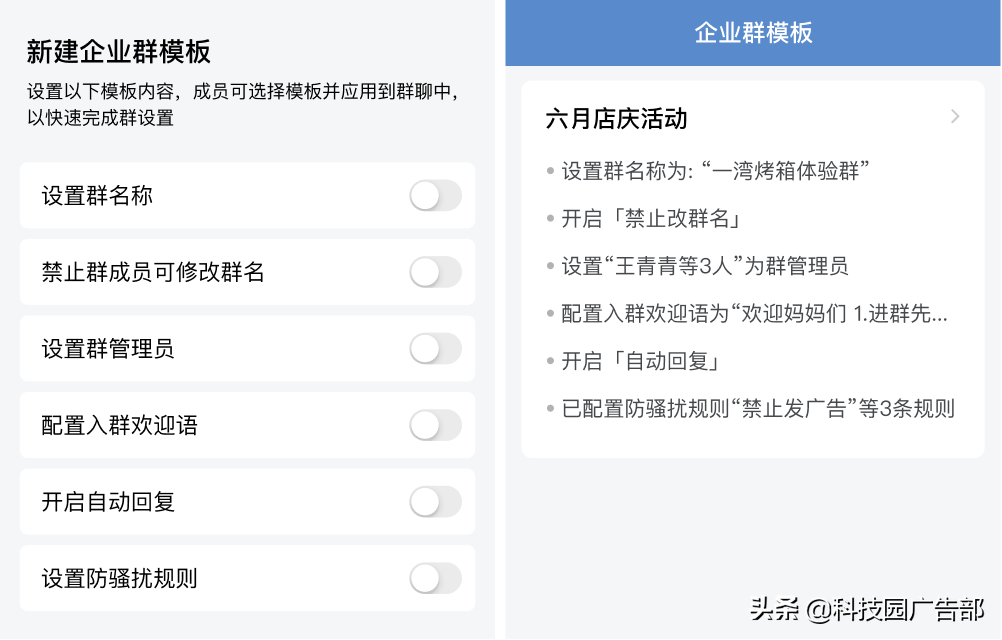Viewport: 1002px width, 640px height.
Task: Select the 企业群模板 header tab
Action: coord(751,32)
